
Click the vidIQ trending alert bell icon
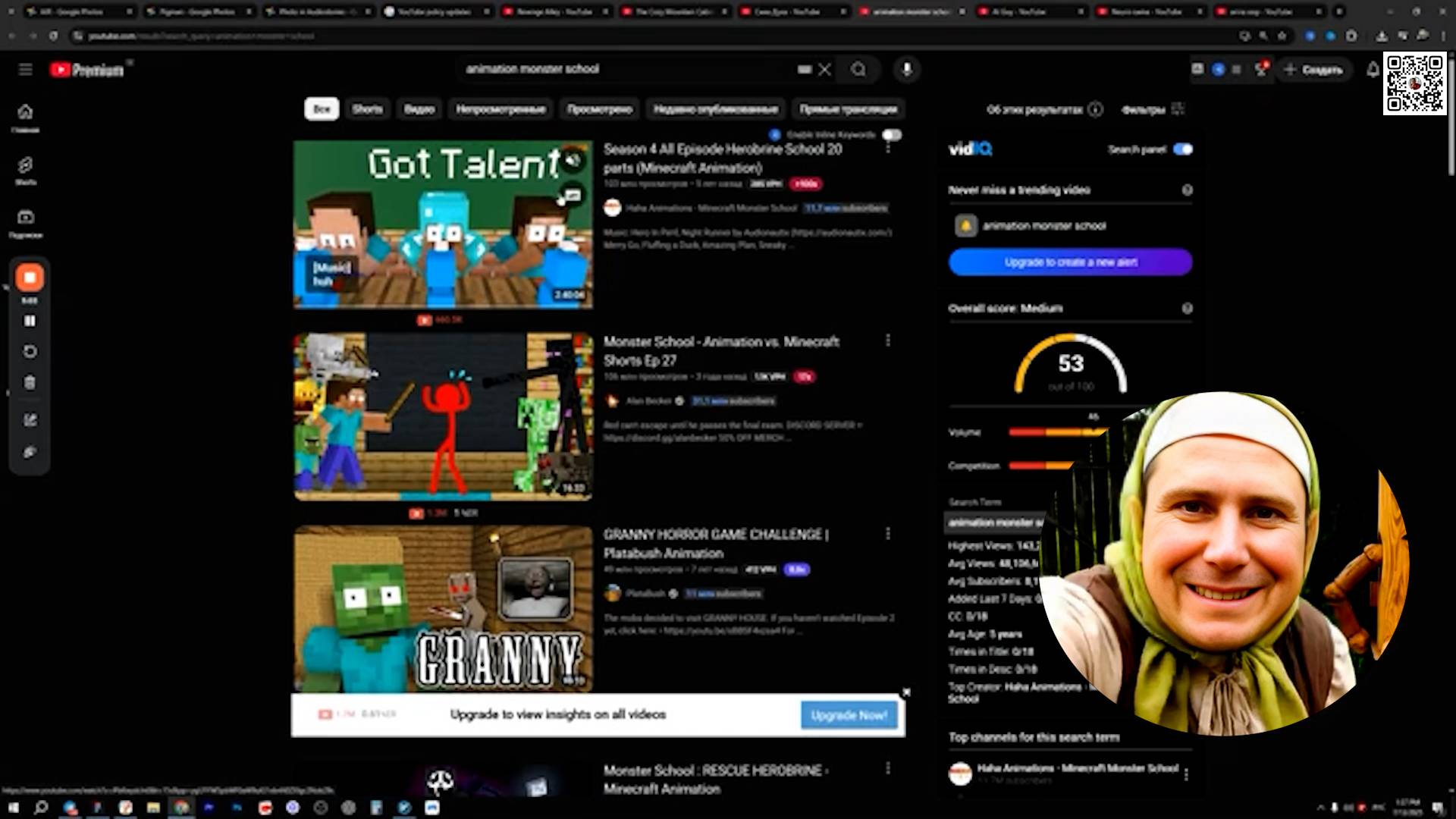[965, 225]
